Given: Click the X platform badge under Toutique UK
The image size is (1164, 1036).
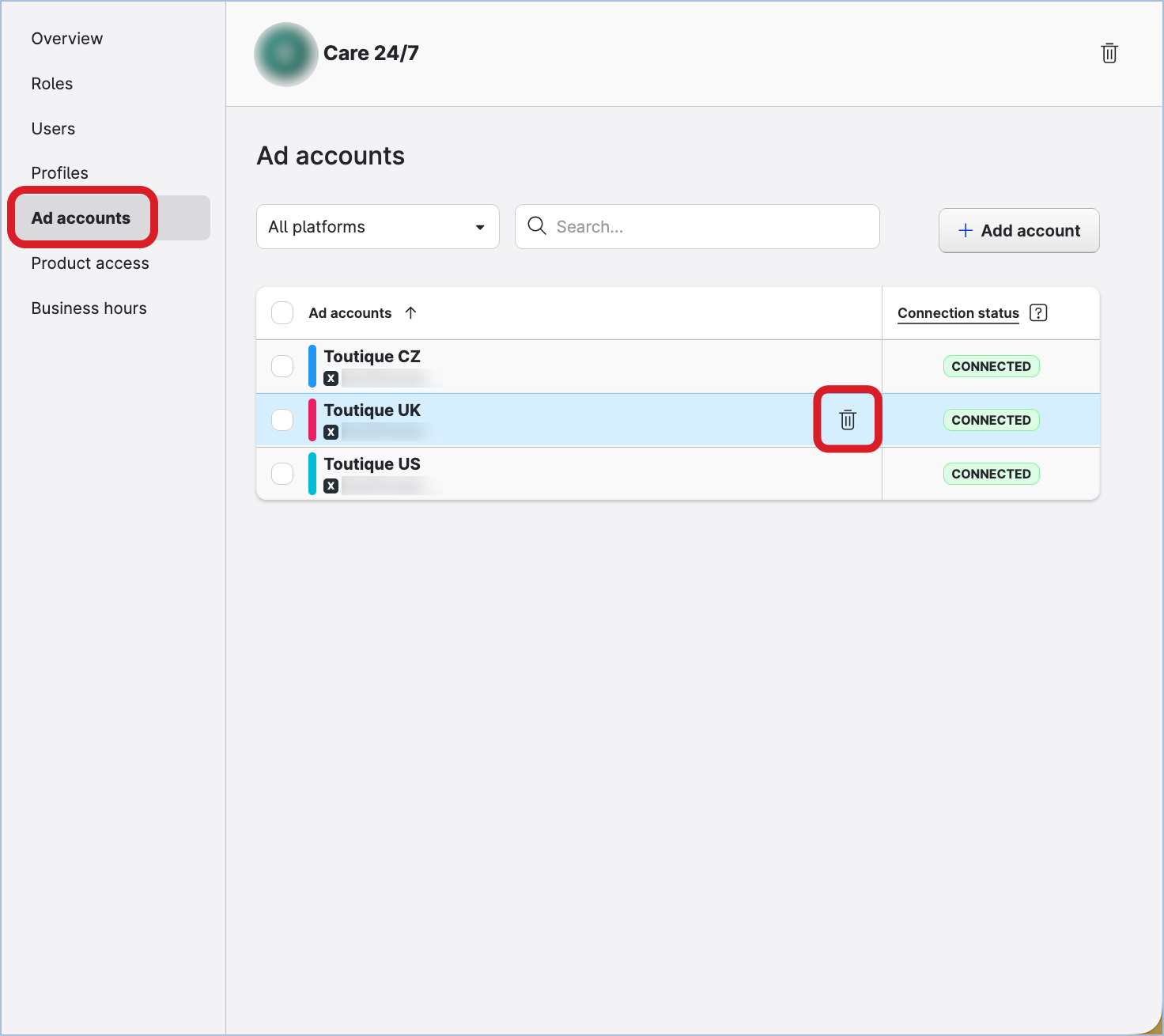Looking at the screenshot, I should click(331, 432).
